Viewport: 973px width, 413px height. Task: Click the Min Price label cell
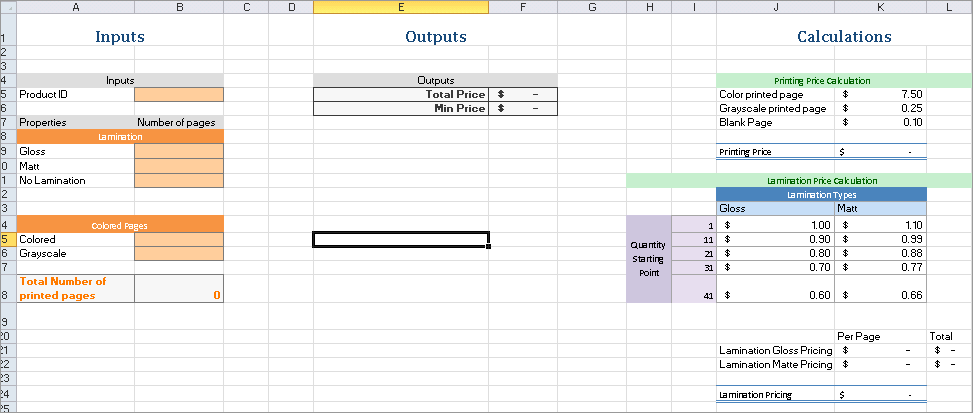(x=401, y=109)
